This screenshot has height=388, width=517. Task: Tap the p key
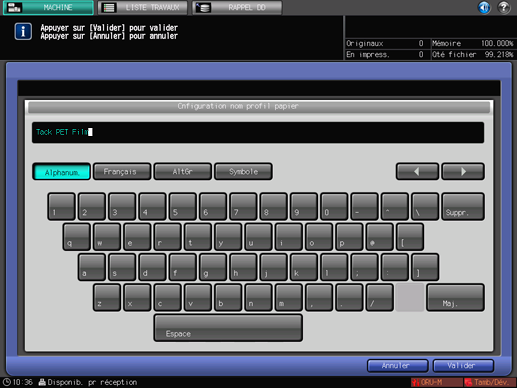pos(350,237)
